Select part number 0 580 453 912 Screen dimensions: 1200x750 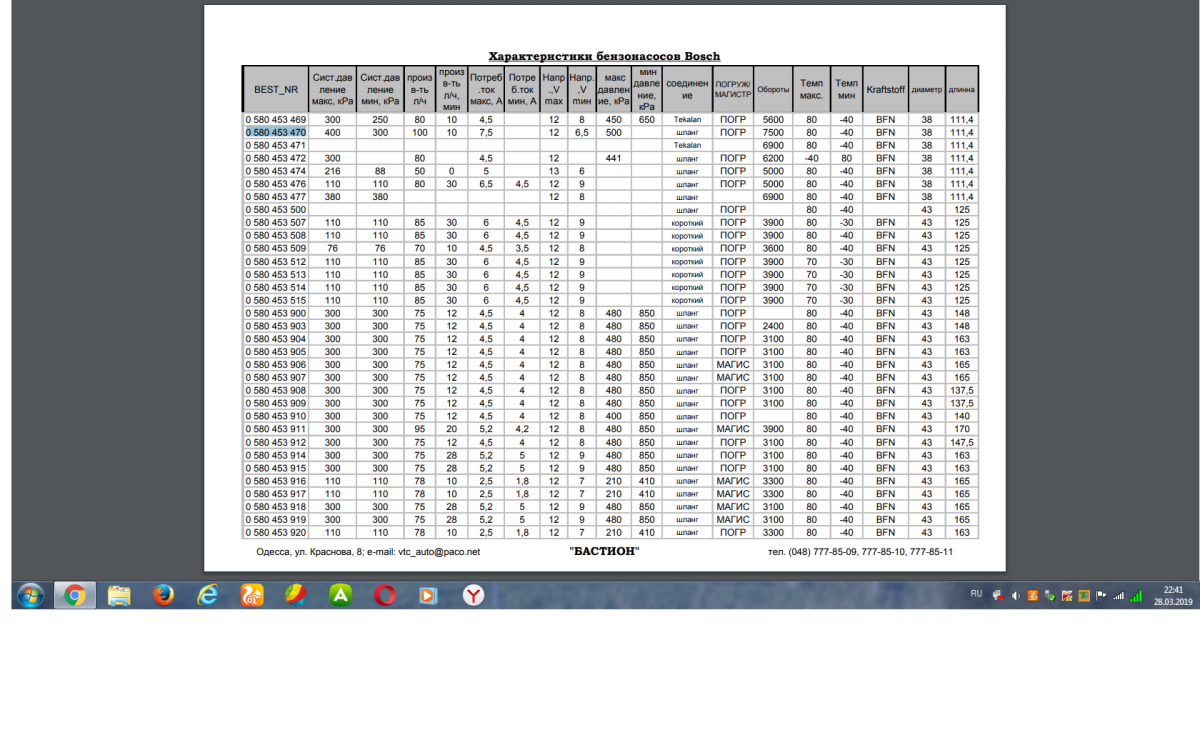tap(276, 442)
